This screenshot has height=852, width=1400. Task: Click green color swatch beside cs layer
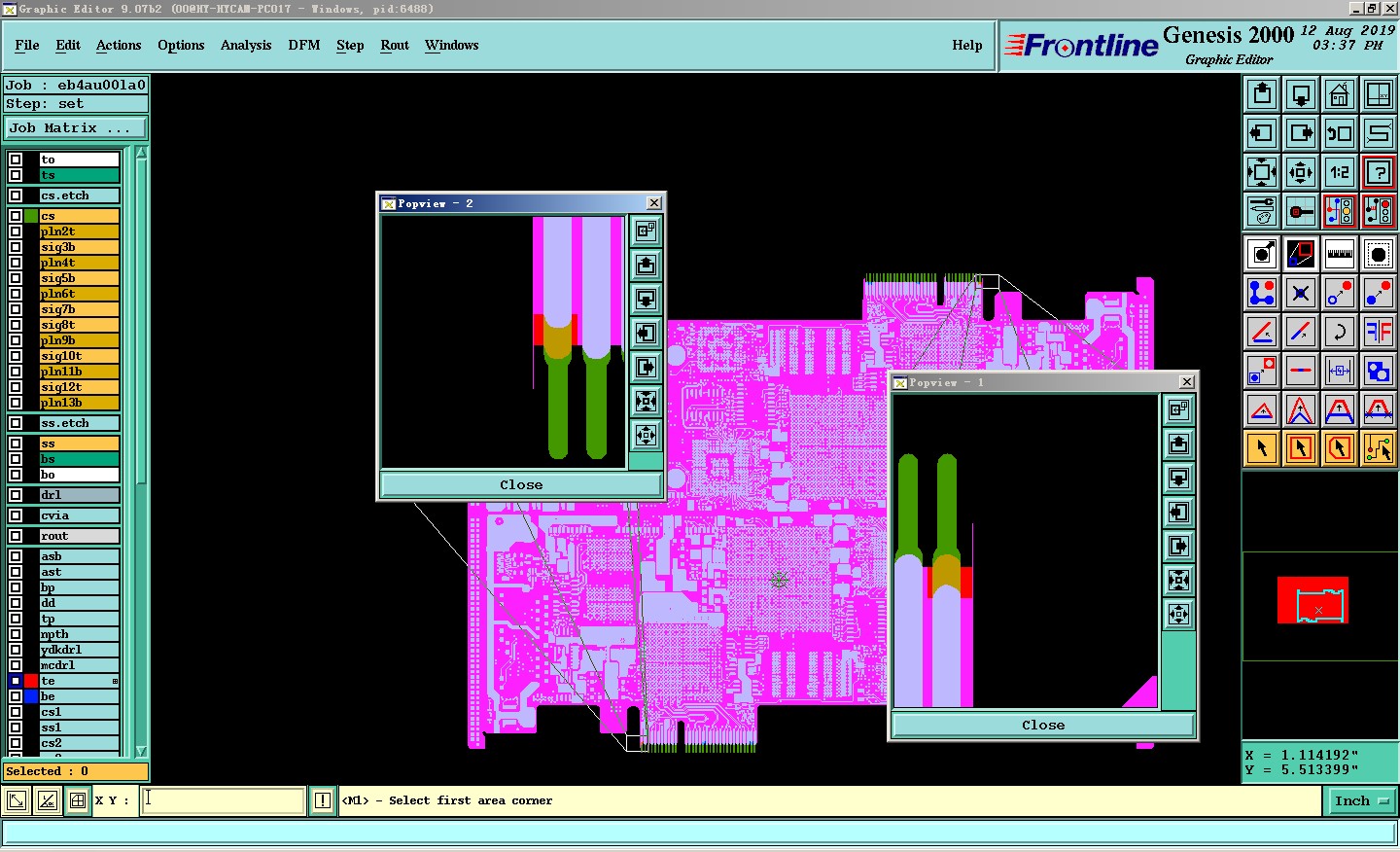tap(31, 216)
